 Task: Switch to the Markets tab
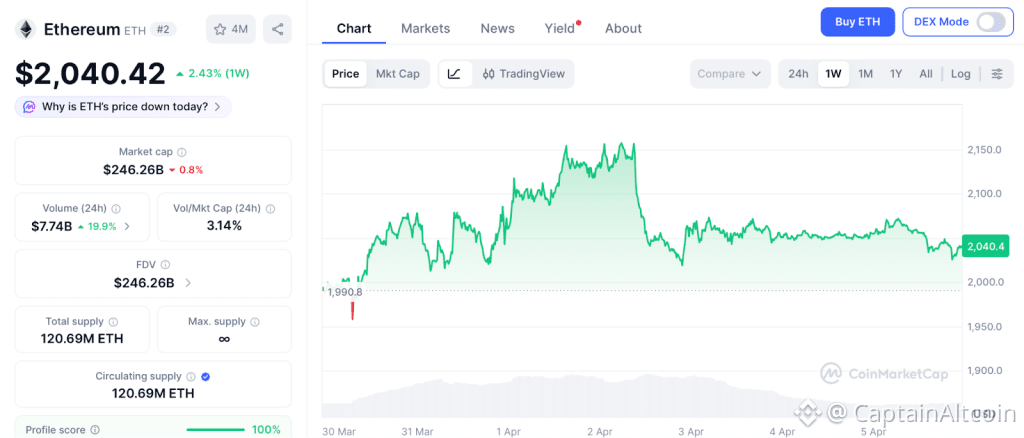[x=425, y=28]
